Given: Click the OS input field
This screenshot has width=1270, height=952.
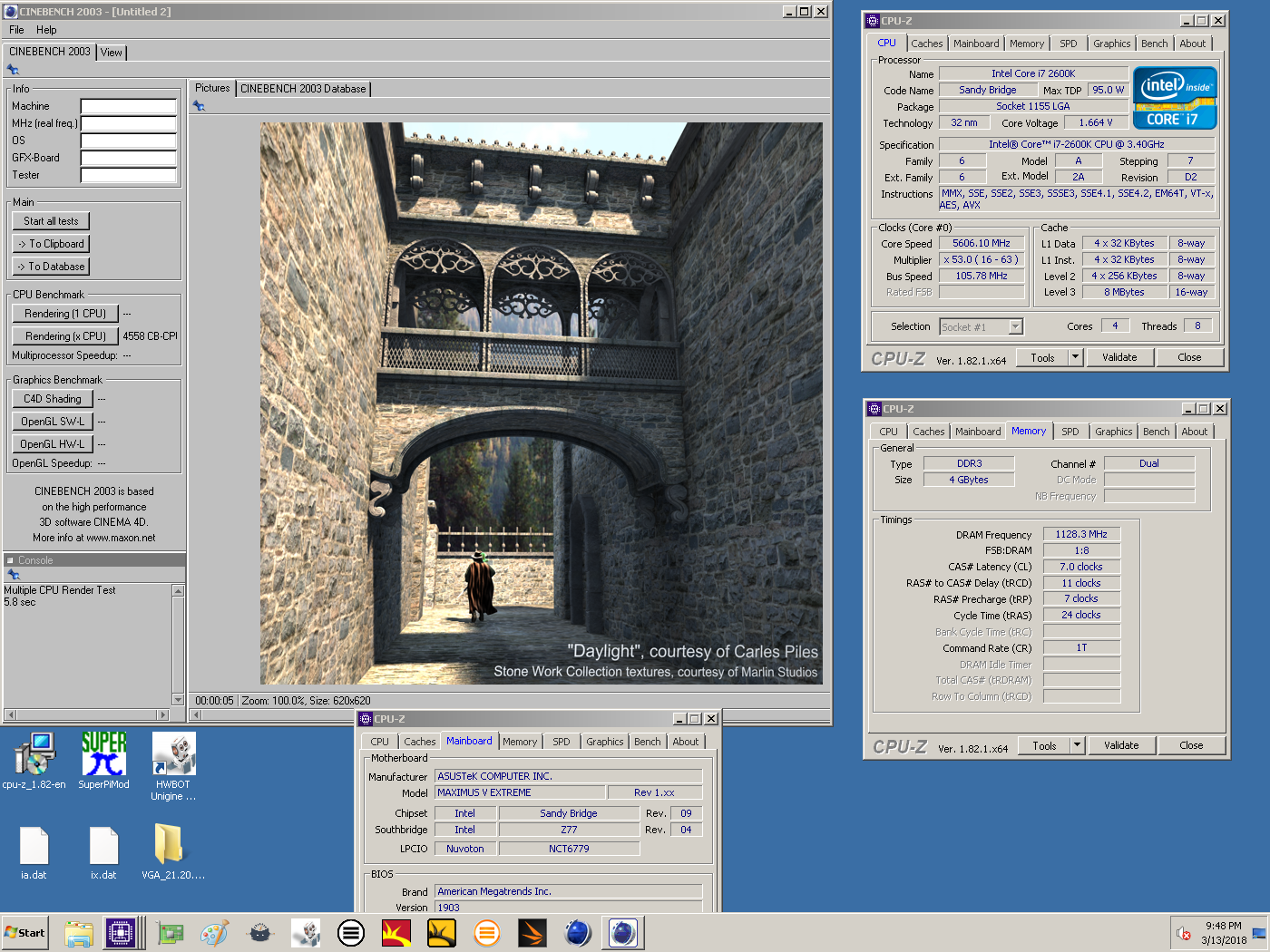Looking at the screenshot, I should [128, 141].
